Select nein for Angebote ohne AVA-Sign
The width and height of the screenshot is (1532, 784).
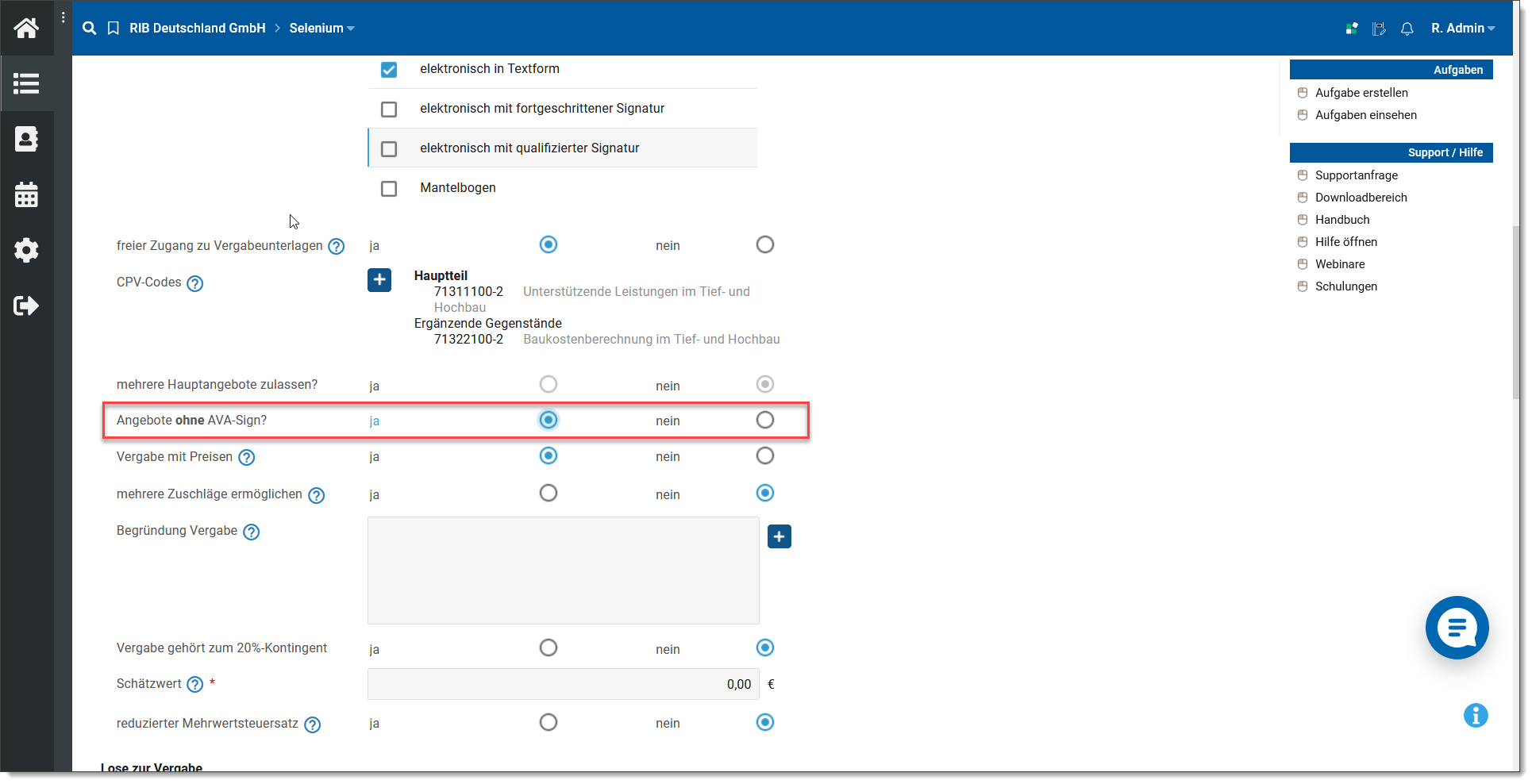coord(765,420)
